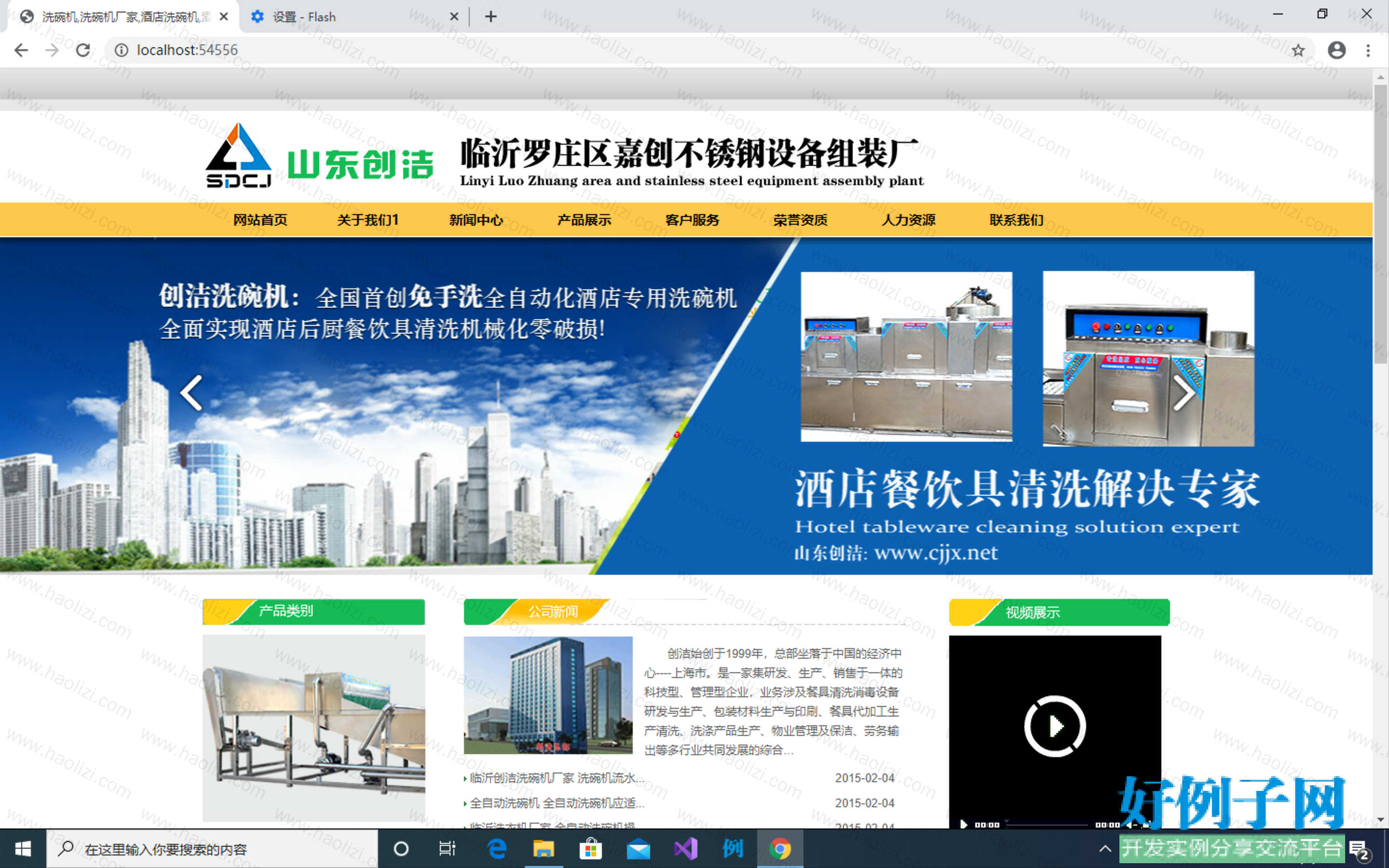
Task: Open the 关于我们1 navigation item
Action: 368,220
